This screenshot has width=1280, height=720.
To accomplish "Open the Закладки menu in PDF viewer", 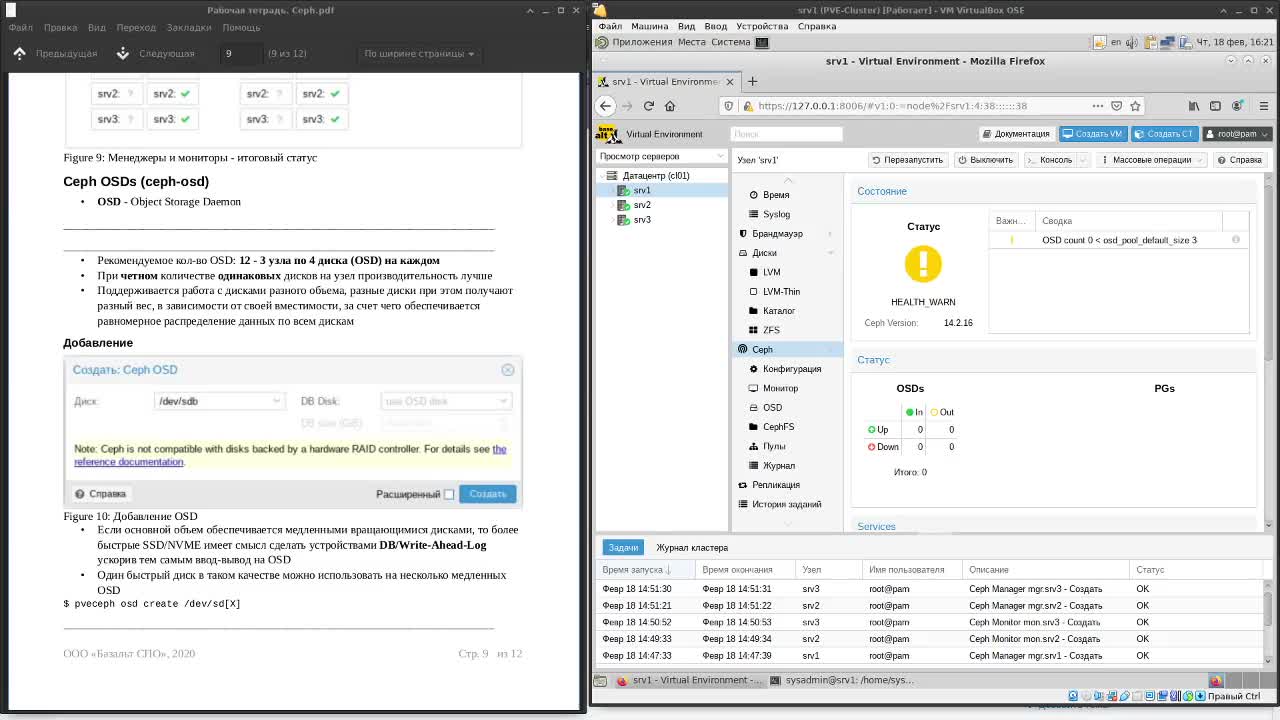I will click(x=188, y=28).
